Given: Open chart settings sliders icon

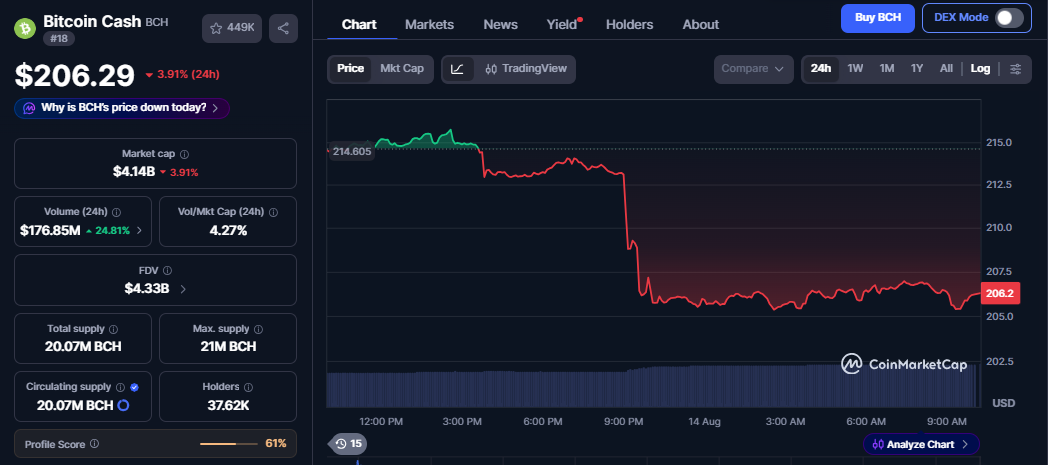Looking at the screenshot, I should [1015, 69].
